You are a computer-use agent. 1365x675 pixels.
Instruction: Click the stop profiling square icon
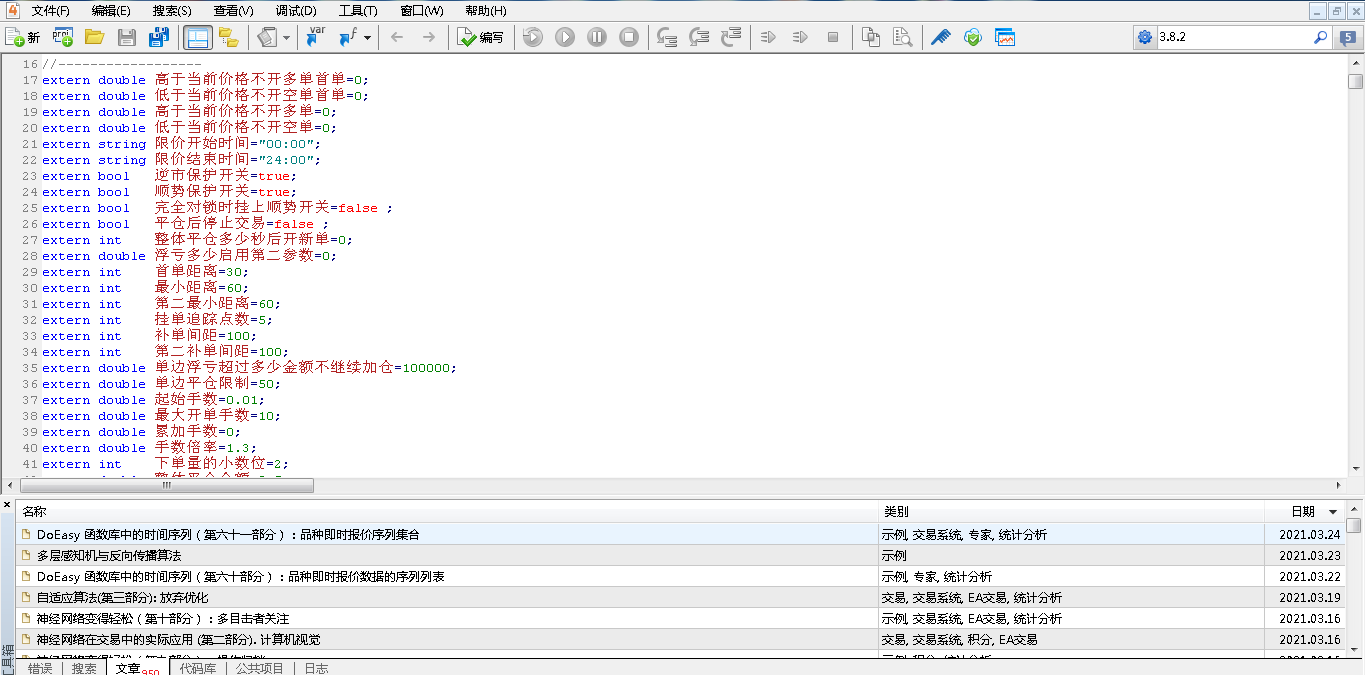coord(833,37)
